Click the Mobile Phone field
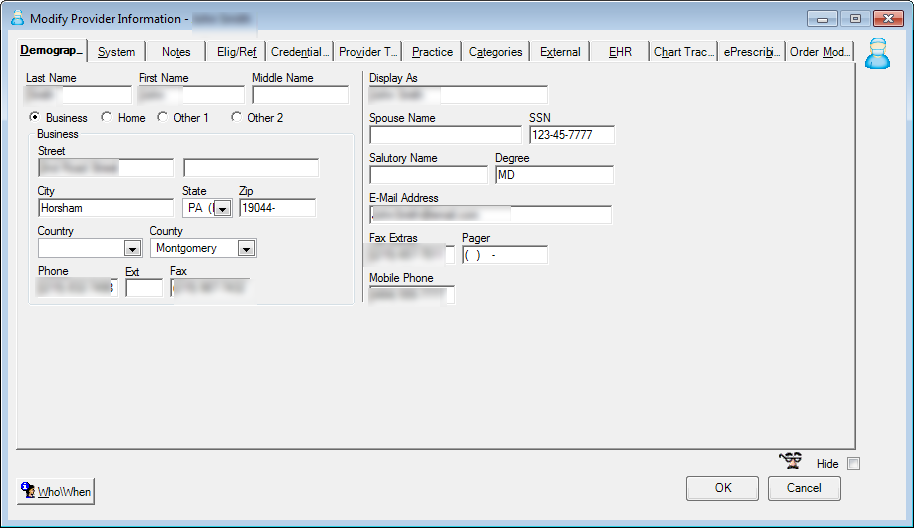 [412, 295]
